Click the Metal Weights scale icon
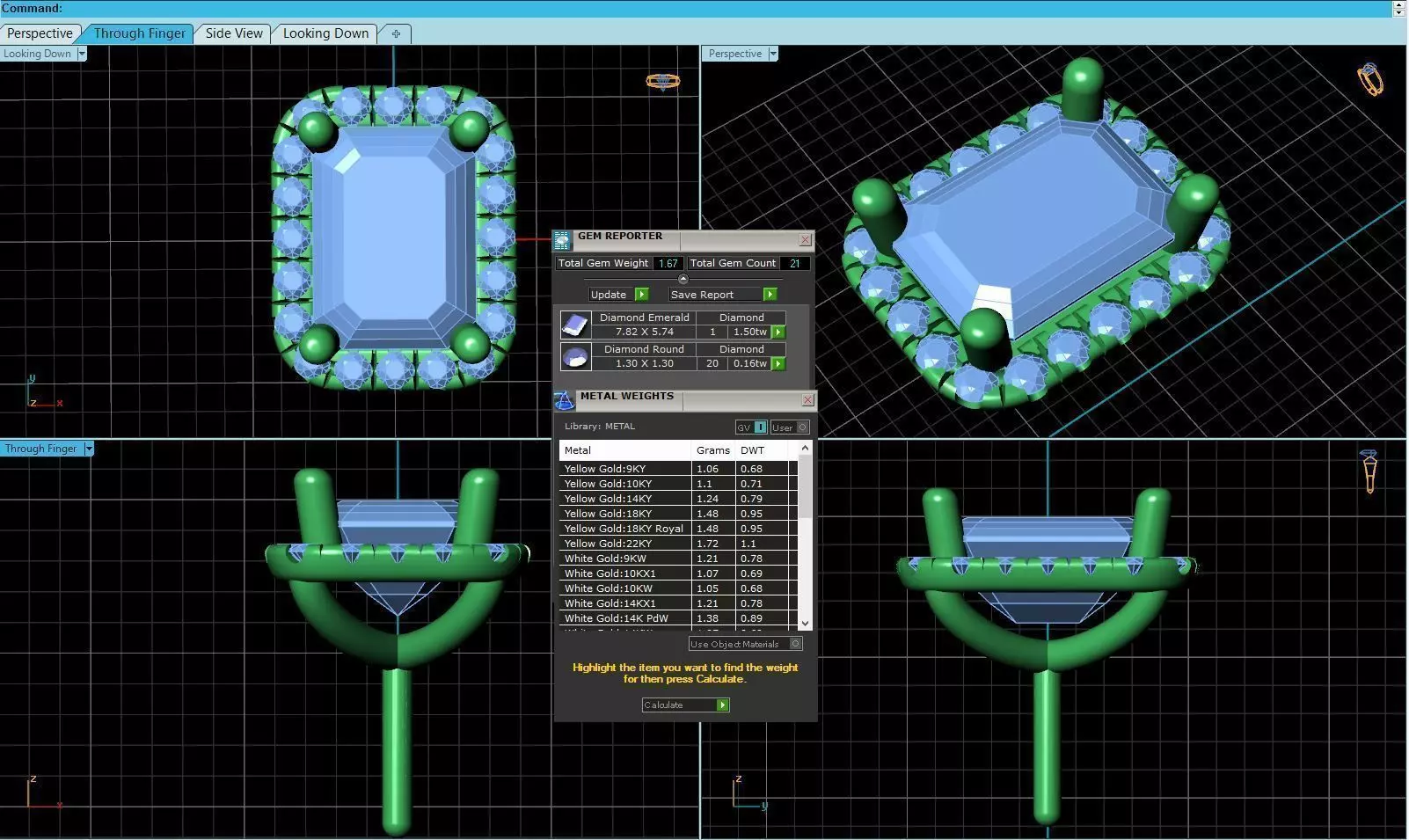This screenshot has width=1409, height=840. pos(564,400)
